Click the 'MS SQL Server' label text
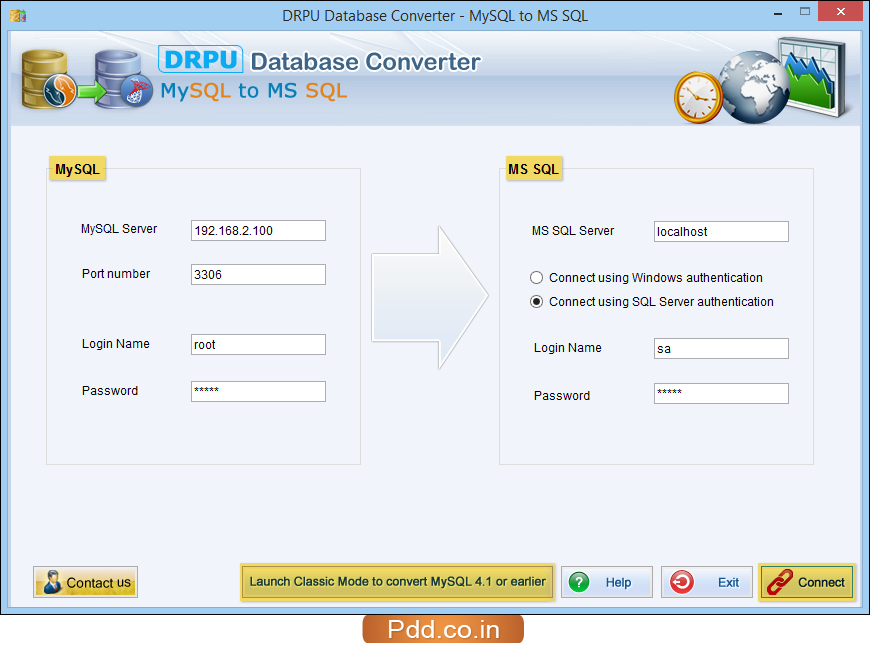The height and width of the screenshot is (650, 870). [573, 230]
